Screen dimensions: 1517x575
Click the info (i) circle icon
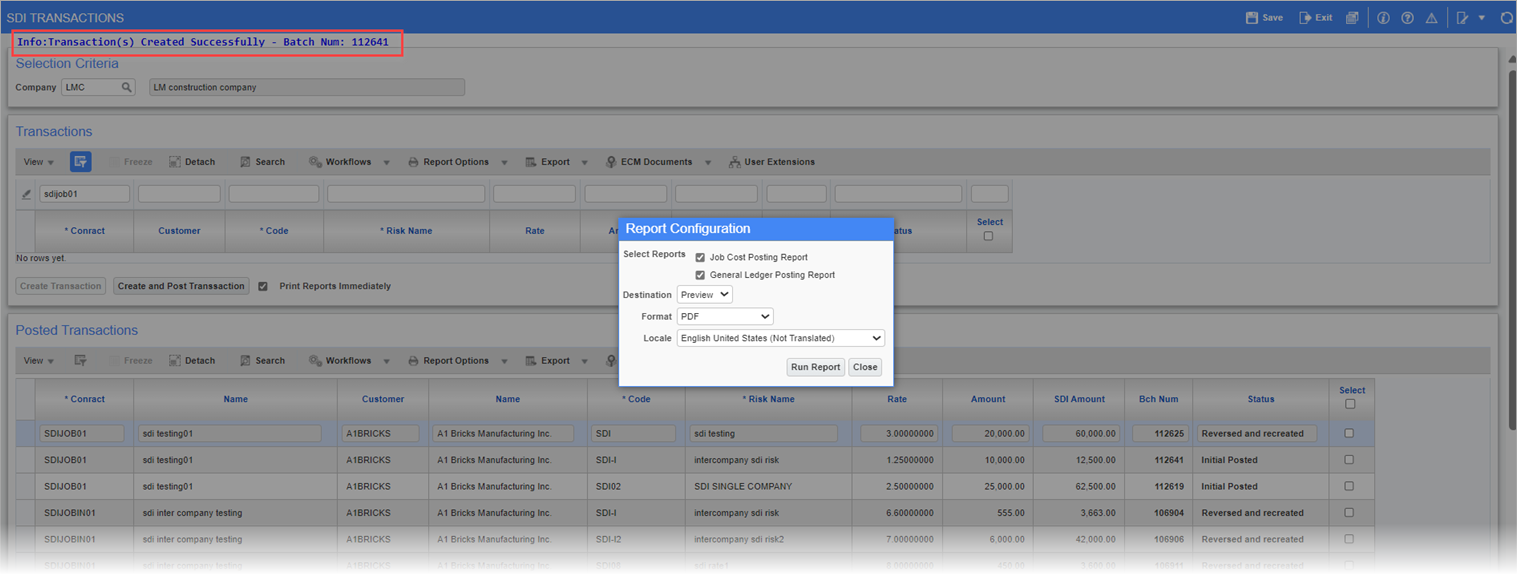1383,17
